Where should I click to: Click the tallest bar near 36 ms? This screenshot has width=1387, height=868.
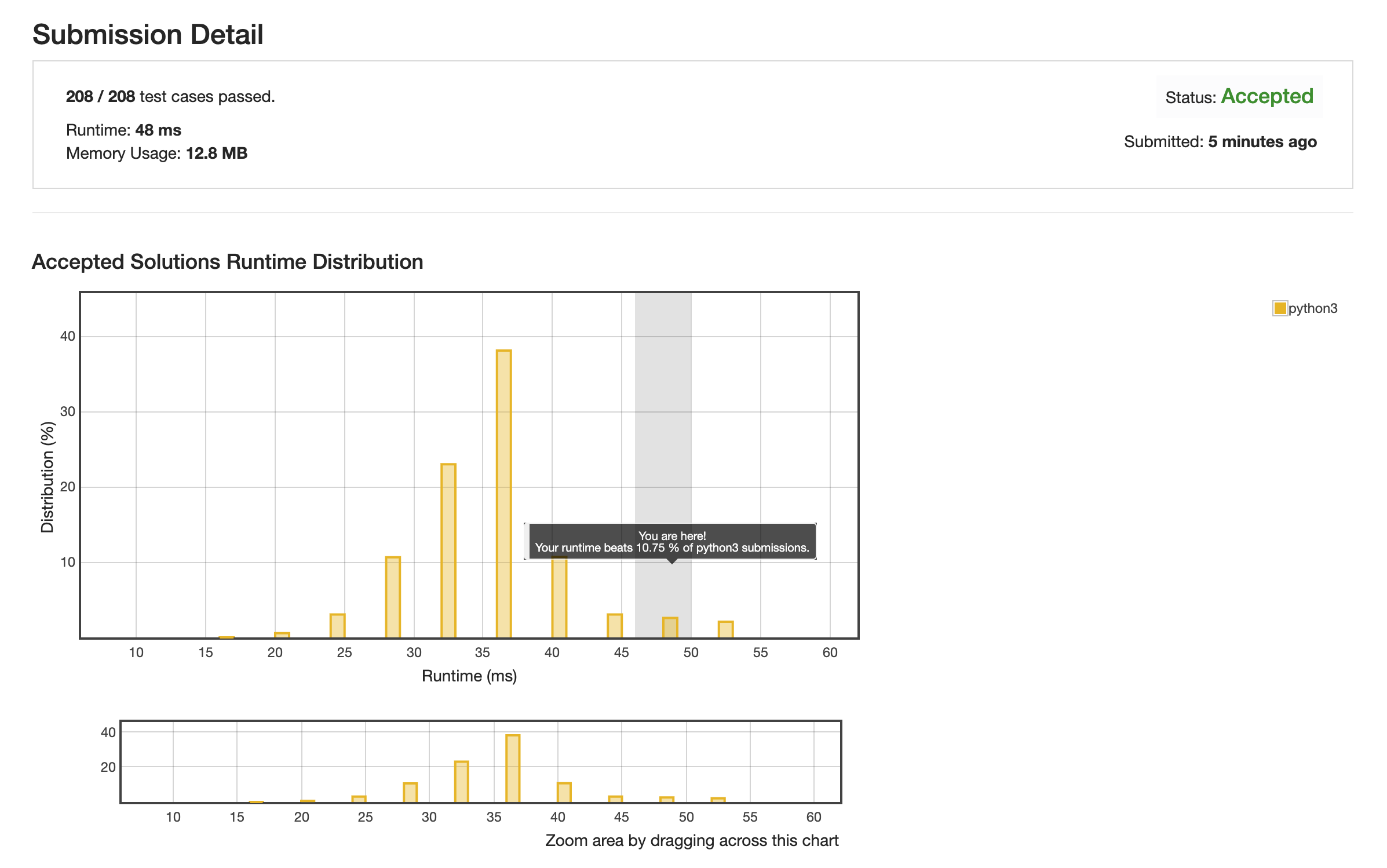pos(503,493)
